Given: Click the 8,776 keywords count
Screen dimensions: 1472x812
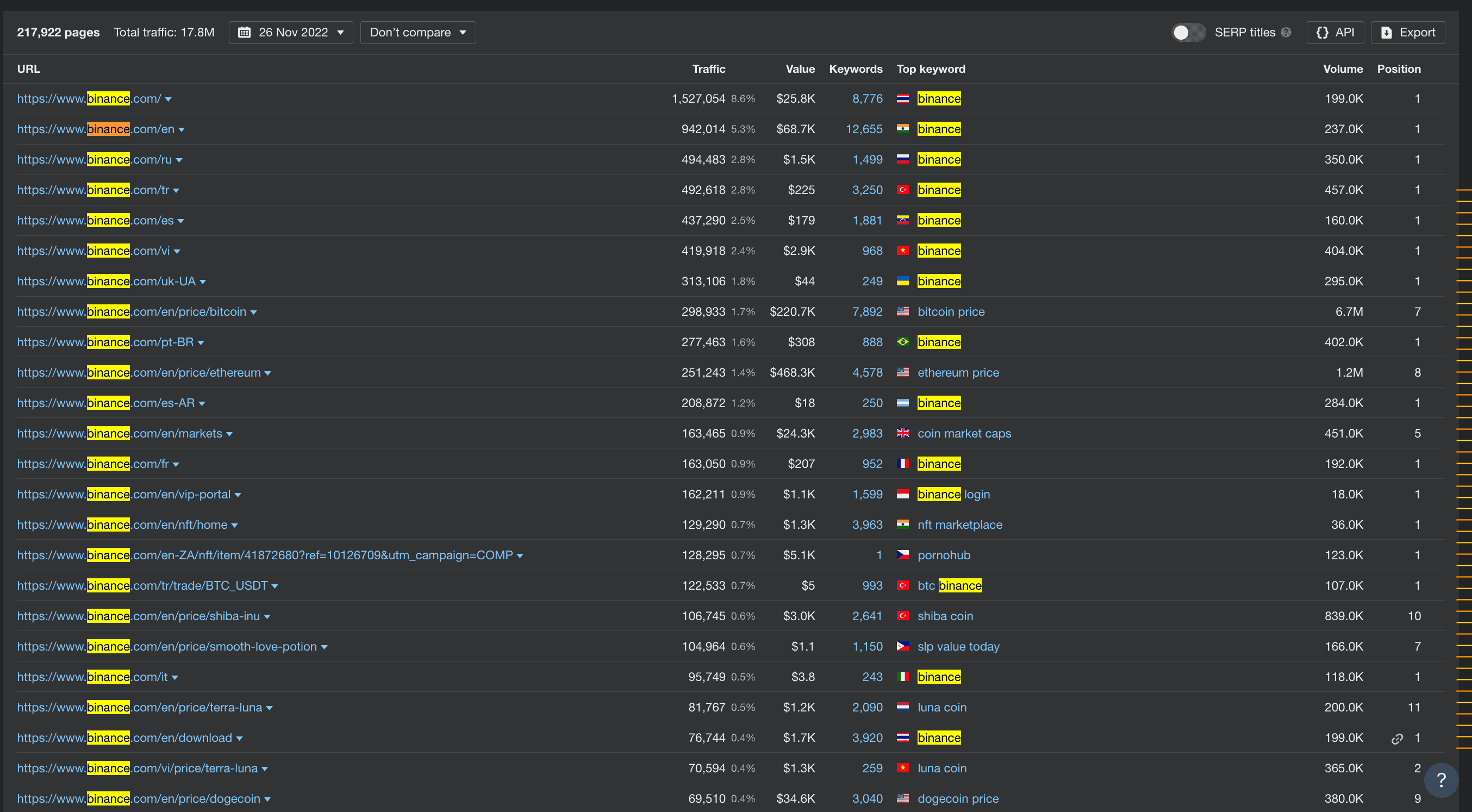Looking at the screenshot, I should (x=867, y=99).
